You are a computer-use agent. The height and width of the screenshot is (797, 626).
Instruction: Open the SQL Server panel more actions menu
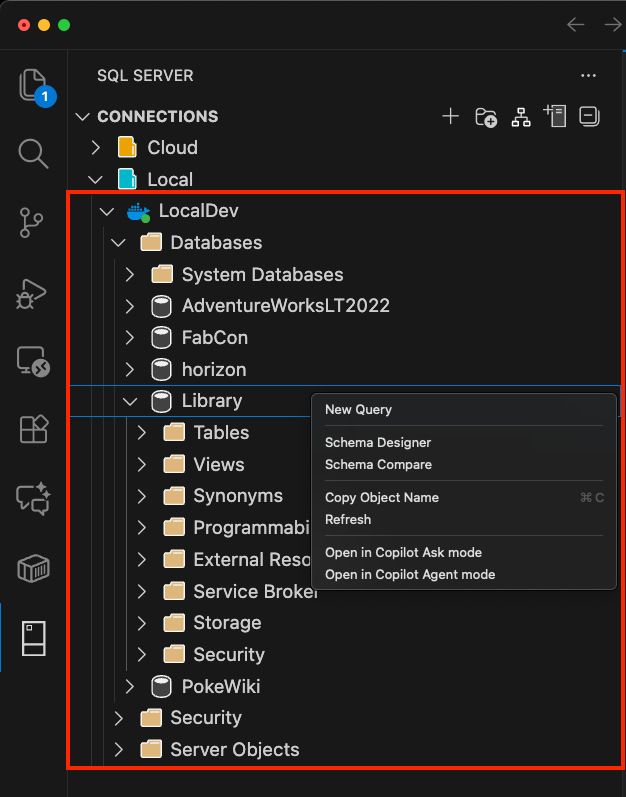pos(588,76)
